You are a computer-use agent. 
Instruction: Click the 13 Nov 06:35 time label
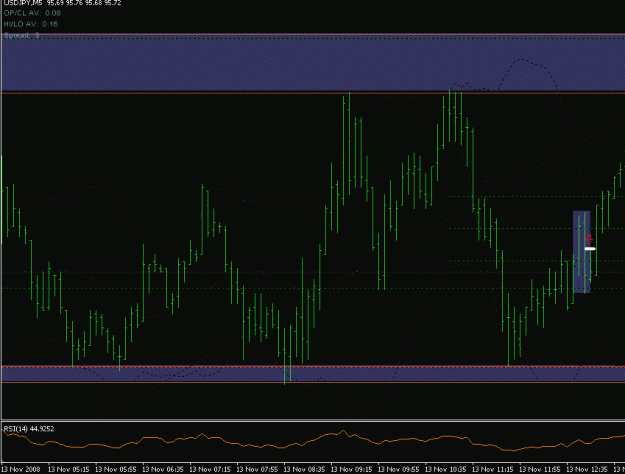pos(163,469)
